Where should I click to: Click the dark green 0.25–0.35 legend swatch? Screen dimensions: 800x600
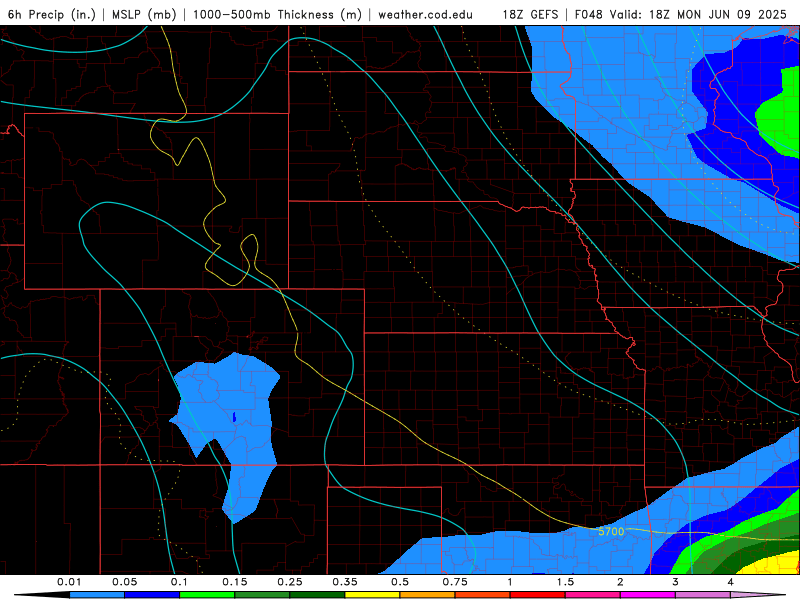coord(317,595)
